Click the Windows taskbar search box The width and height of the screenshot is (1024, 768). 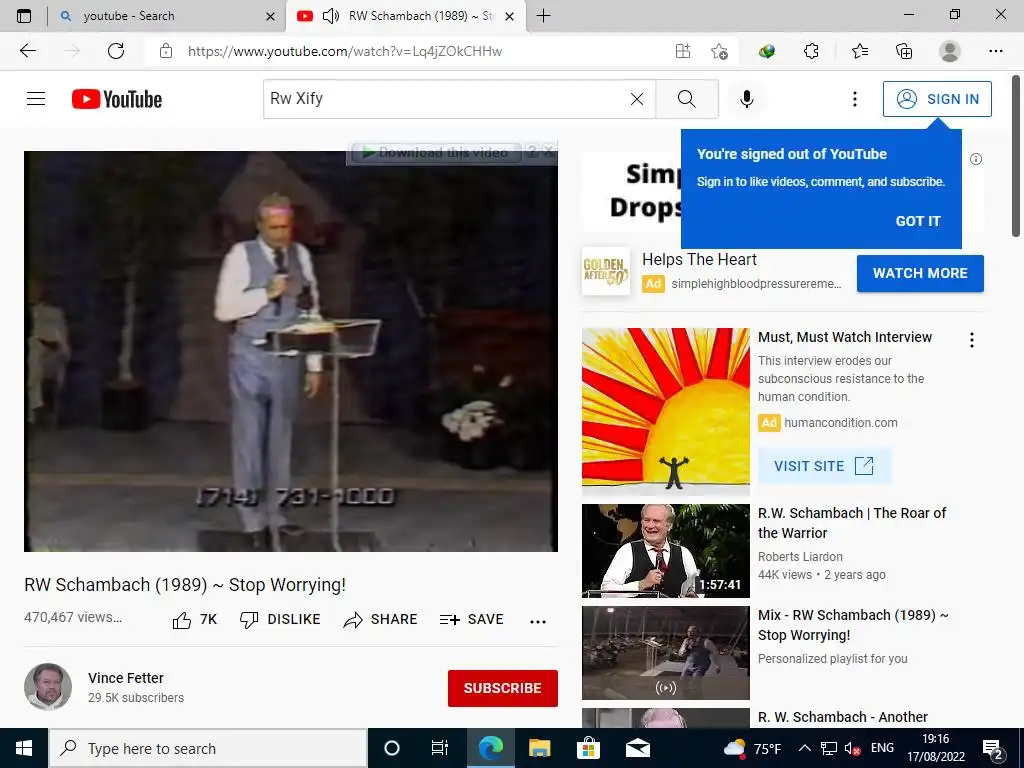pyautogui.click(x=208, y=748)
